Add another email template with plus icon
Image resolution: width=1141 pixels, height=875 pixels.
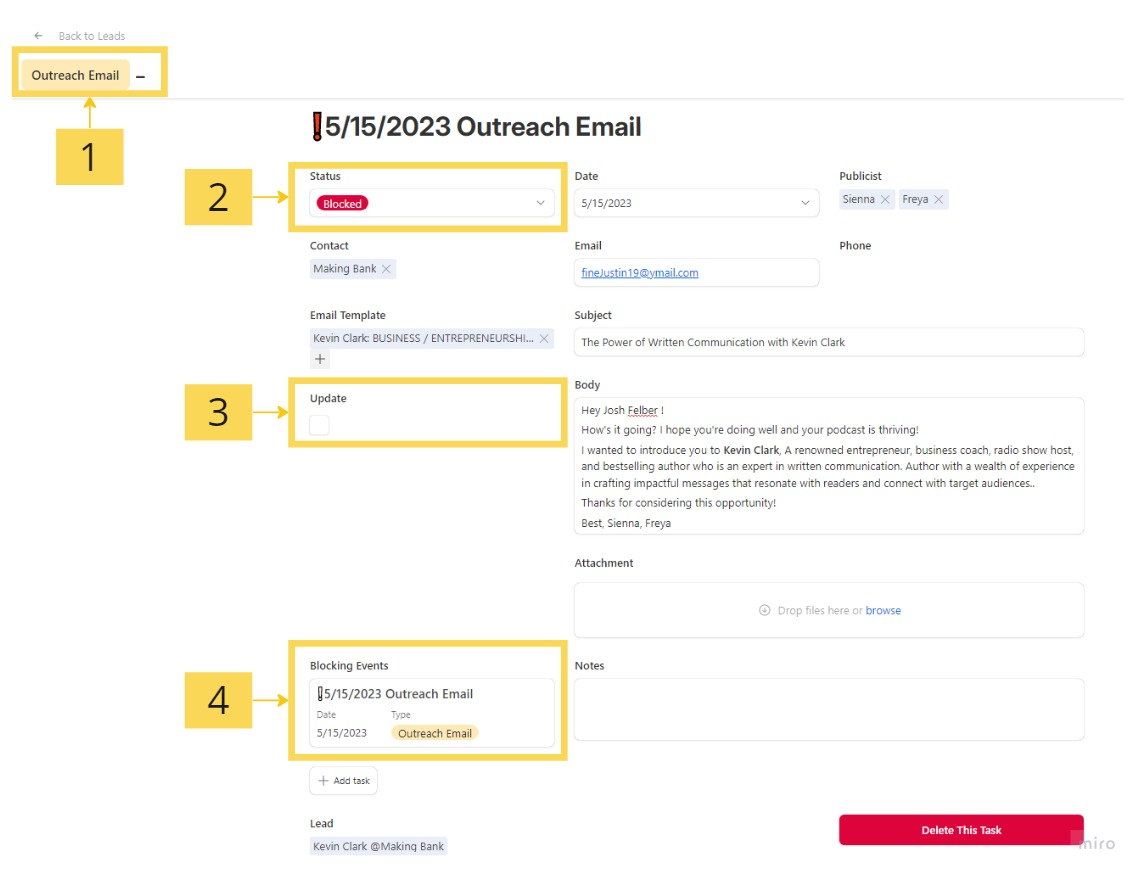click(x=320, y=359)
